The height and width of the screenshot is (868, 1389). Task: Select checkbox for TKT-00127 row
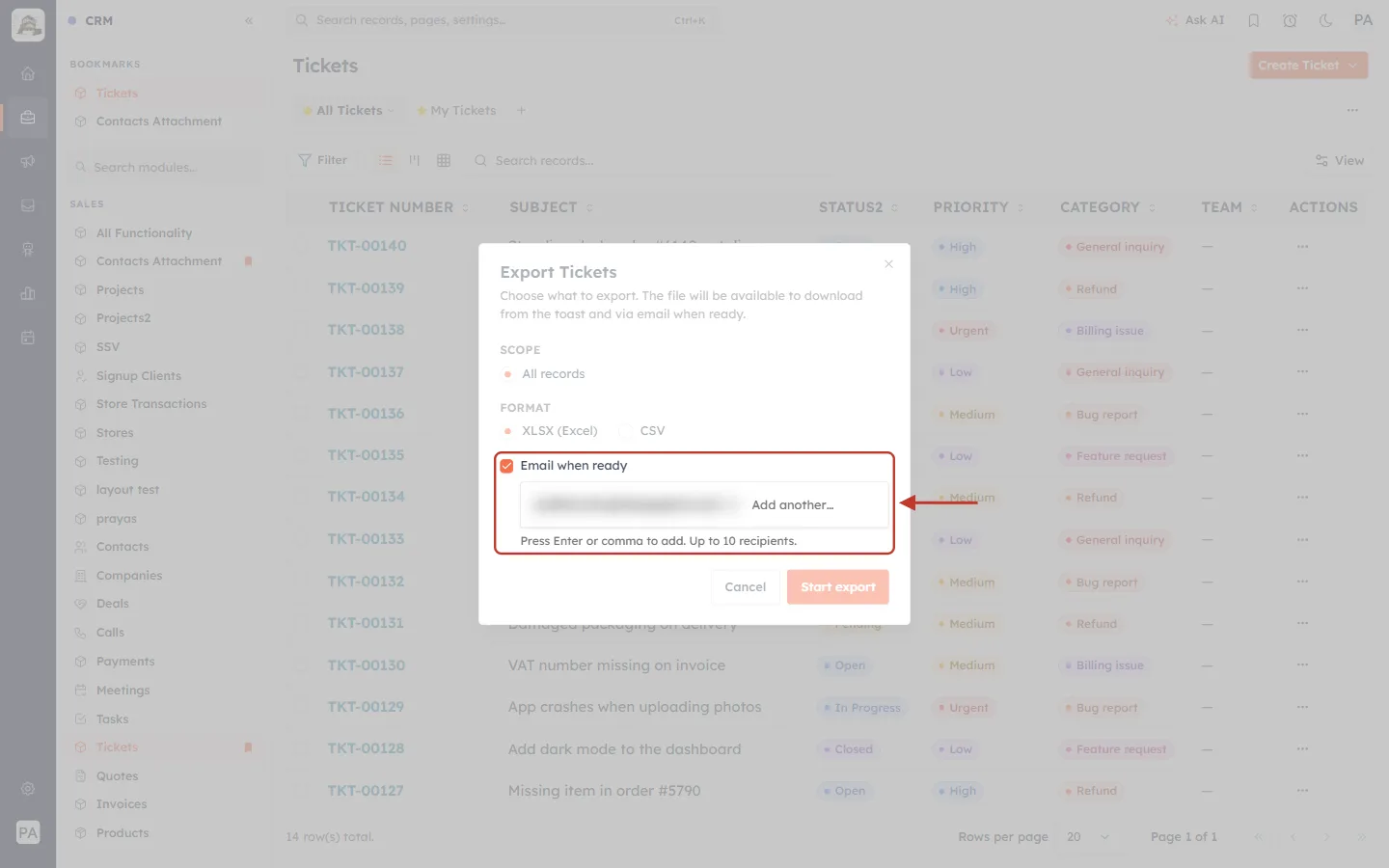(303, 790)
